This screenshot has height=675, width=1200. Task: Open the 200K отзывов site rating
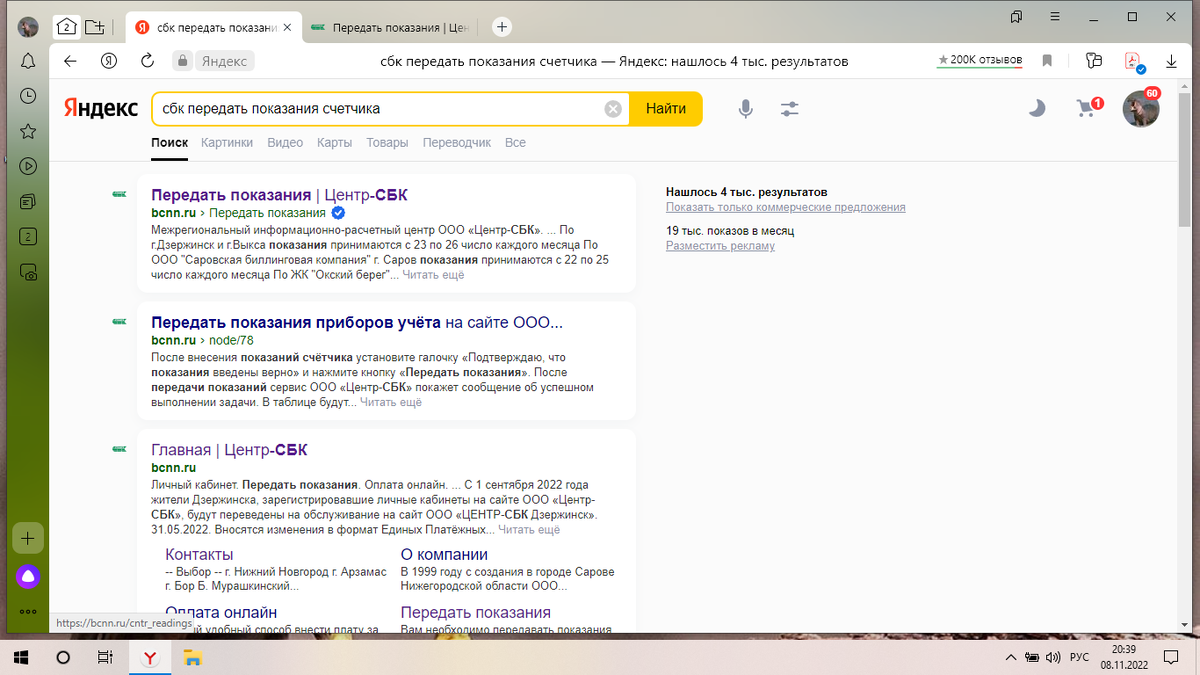[980, 61]
